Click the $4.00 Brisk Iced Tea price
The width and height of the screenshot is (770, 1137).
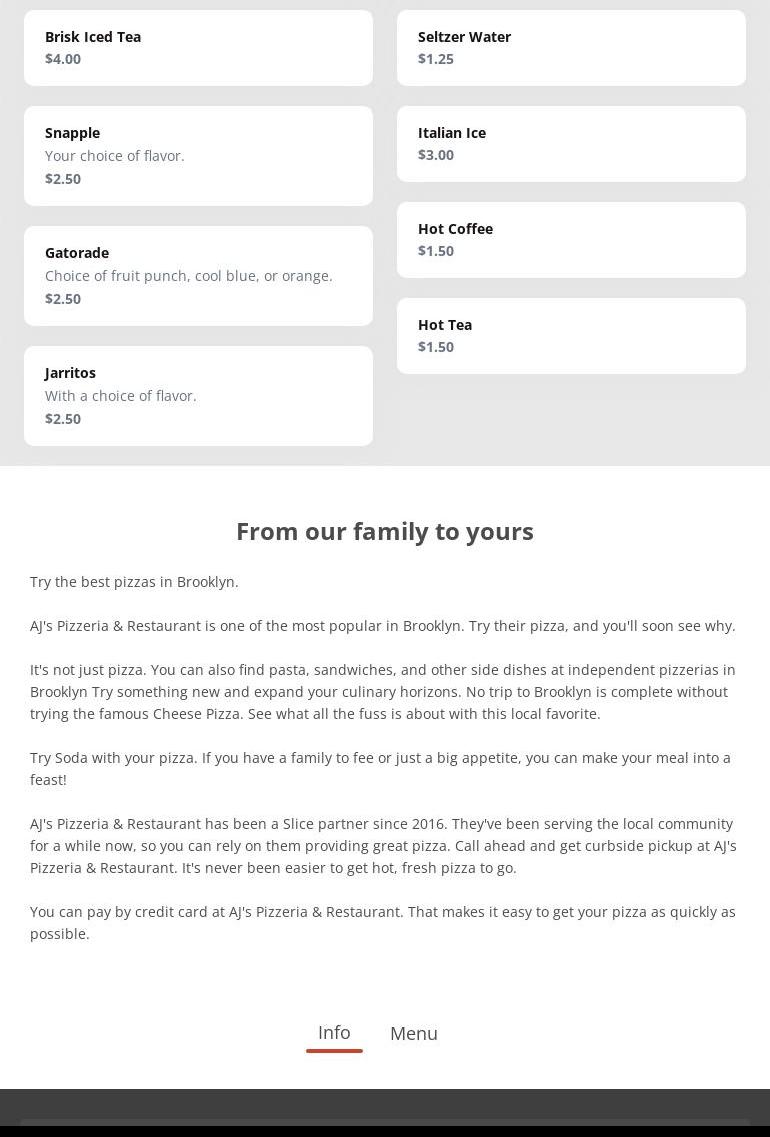pyautogui.click(x=63, y=59)
